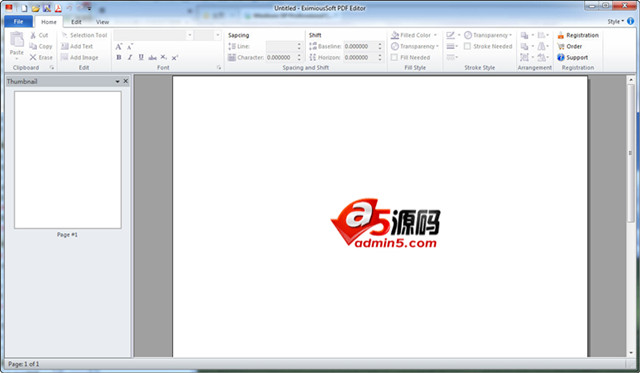This screenshot has height=373, width=640.
Task: Check the Stroke Needed checkbox
Action: 468,46
